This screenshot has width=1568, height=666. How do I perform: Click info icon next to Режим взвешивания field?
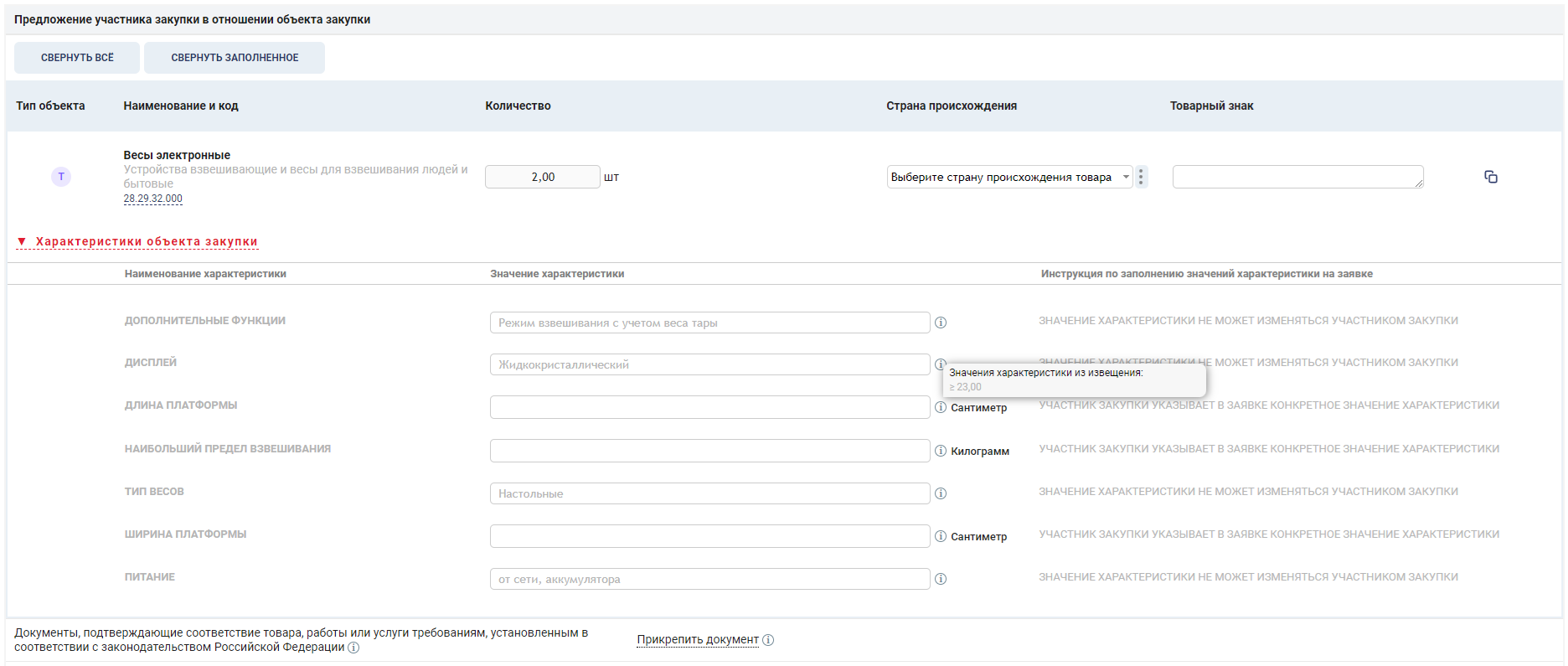tap(941, 323)
